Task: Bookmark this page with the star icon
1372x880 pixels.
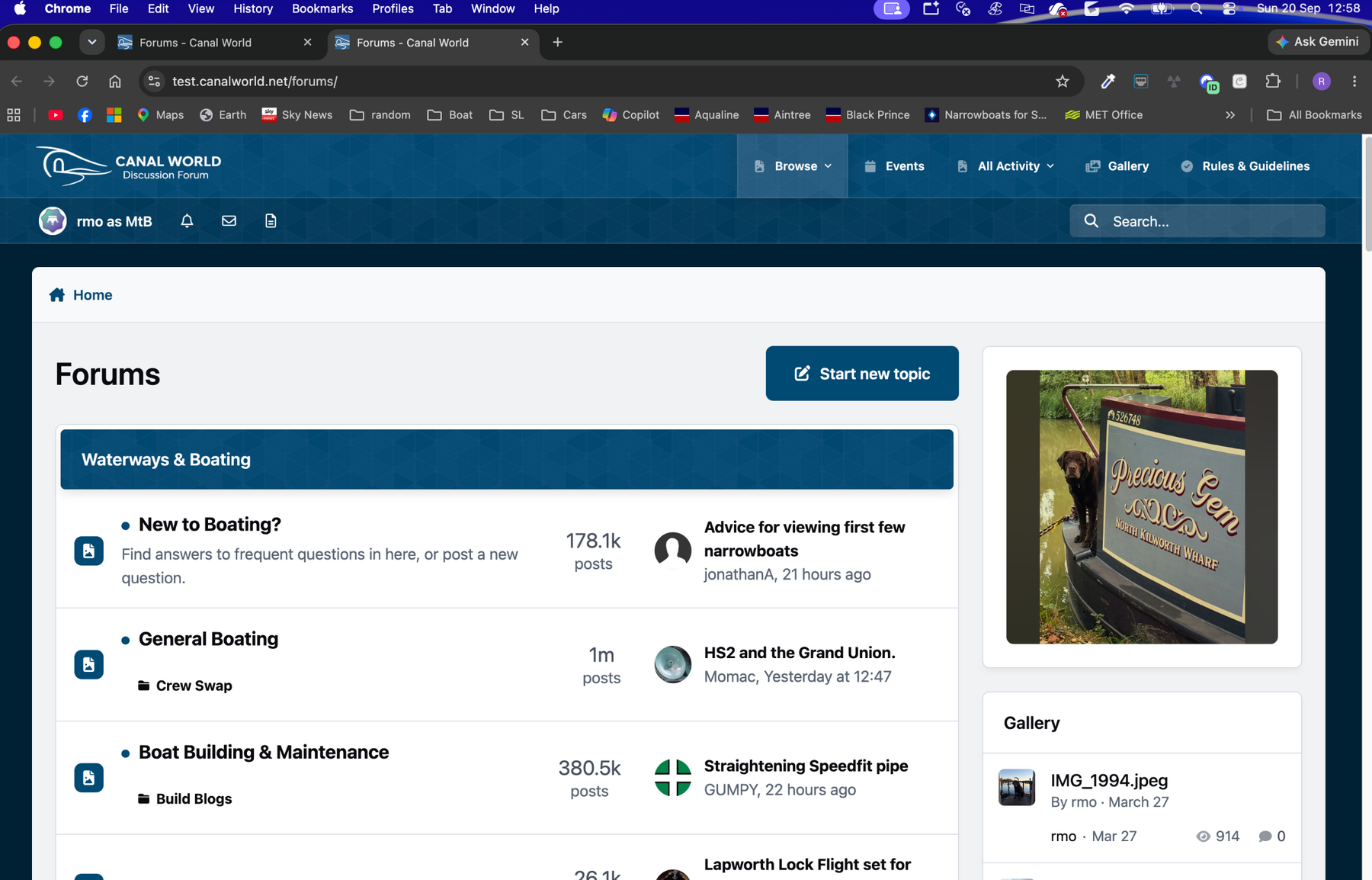Action: click(1063, 82)
